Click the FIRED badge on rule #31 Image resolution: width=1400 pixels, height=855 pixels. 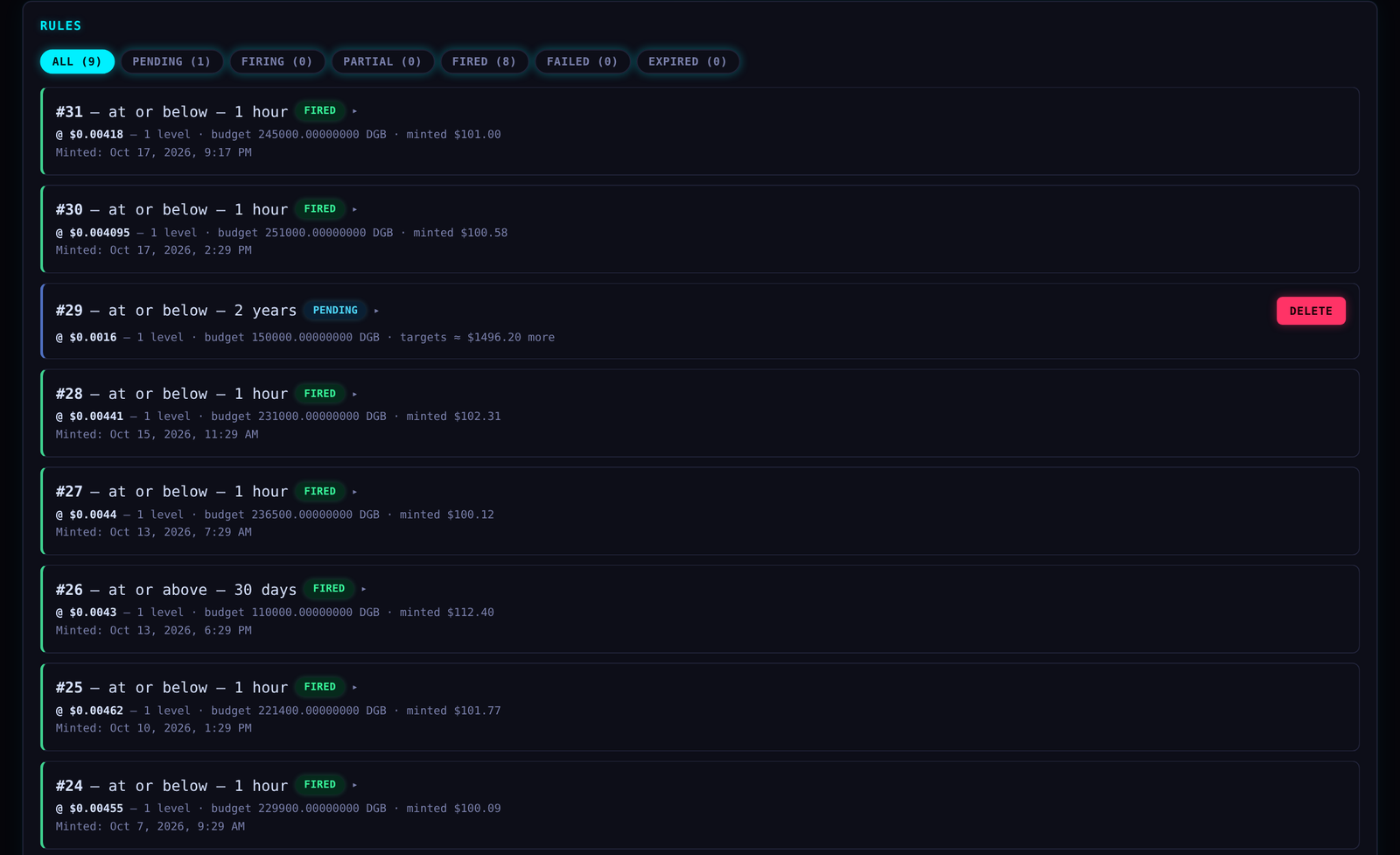pyautogui.click(x=319, y=111)
